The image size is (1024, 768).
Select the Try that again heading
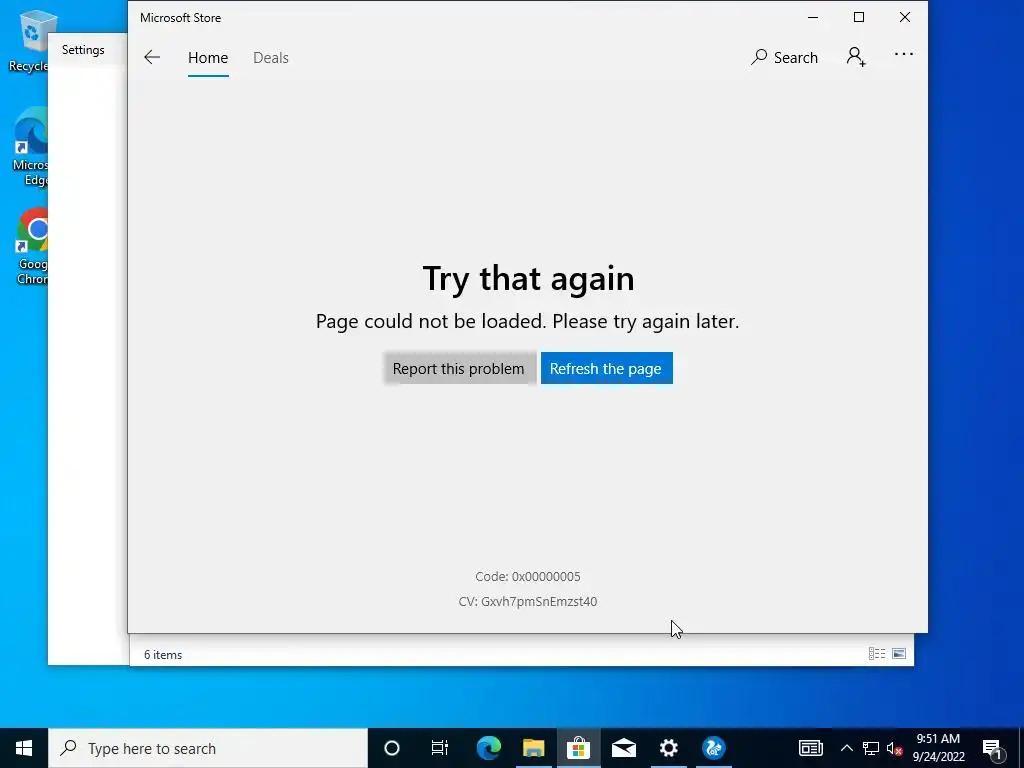[528, 280]
